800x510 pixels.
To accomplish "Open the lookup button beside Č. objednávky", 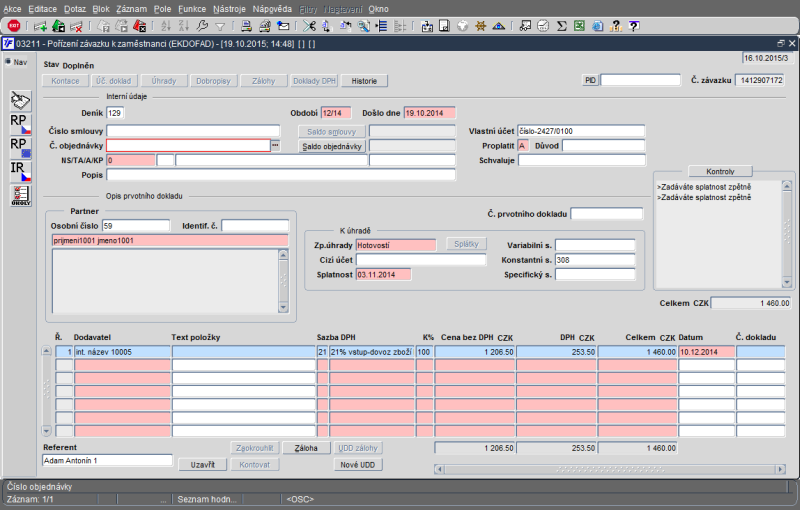I will (275, 146).
